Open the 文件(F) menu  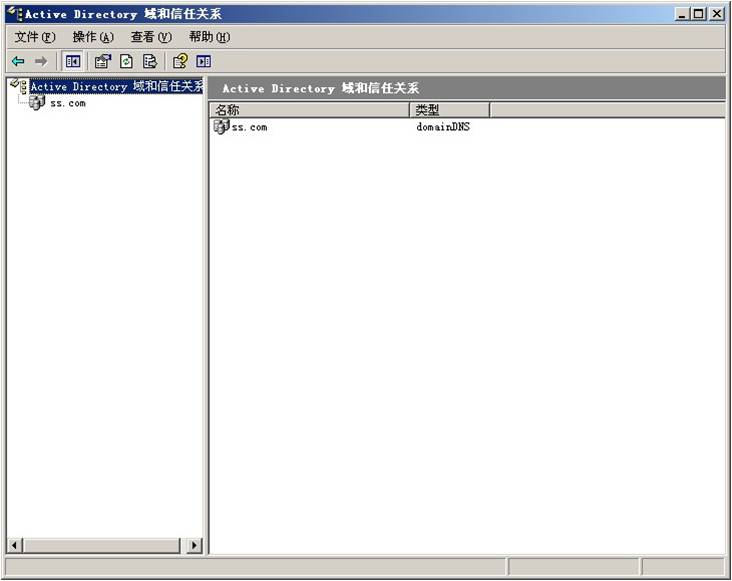coord(35,37)
